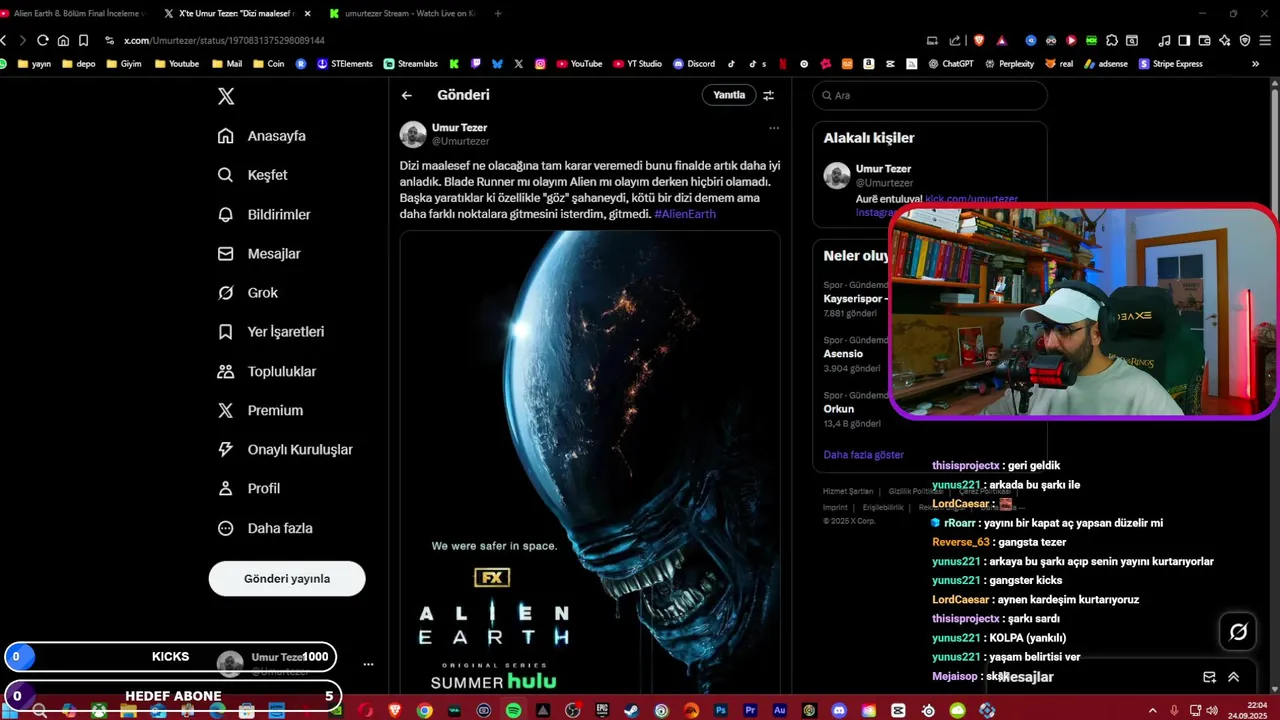
Task: Open Premium in the sidebar
Action: pyautogui.click(x=260, y=411)
